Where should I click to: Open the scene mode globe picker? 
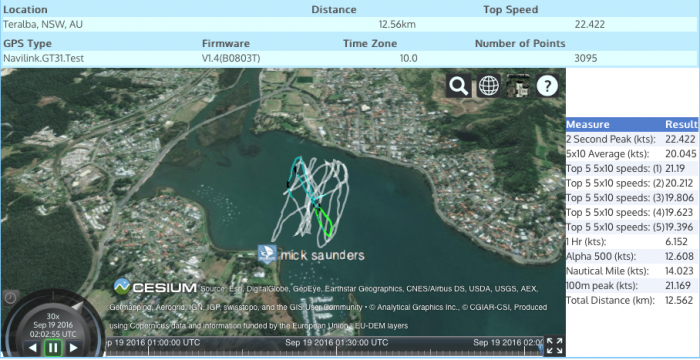[488, 86]
